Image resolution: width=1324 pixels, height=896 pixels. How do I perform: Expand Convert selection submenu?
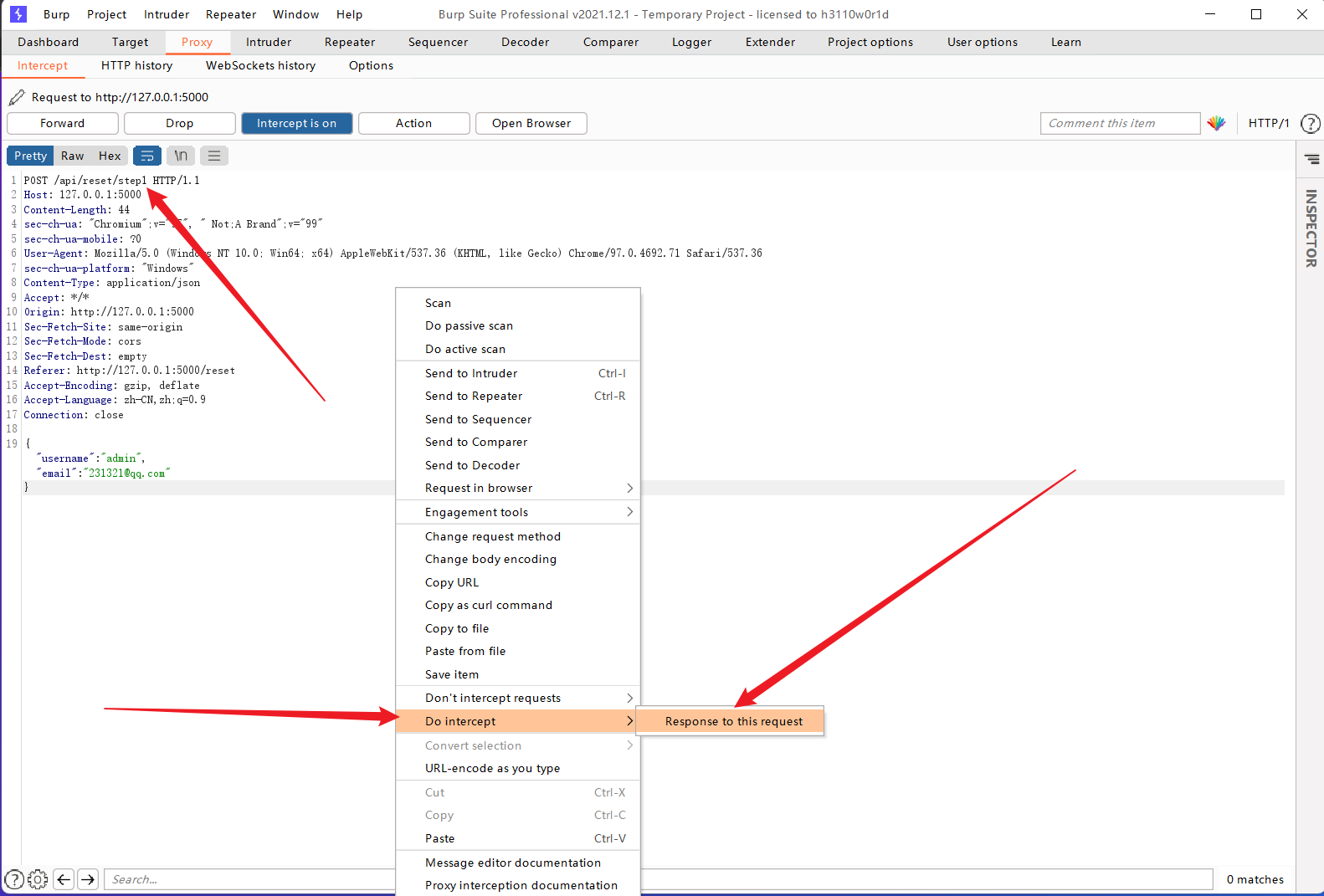point(518,745)
